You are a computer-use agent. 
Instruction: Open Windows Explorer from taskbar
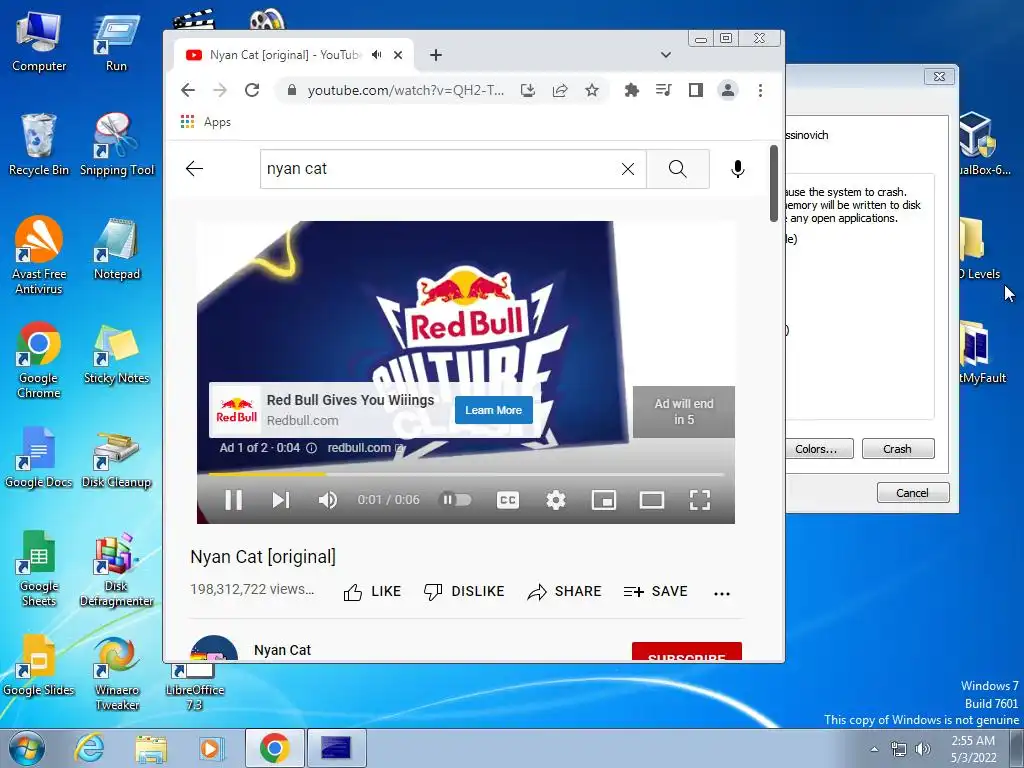point(151,748)
